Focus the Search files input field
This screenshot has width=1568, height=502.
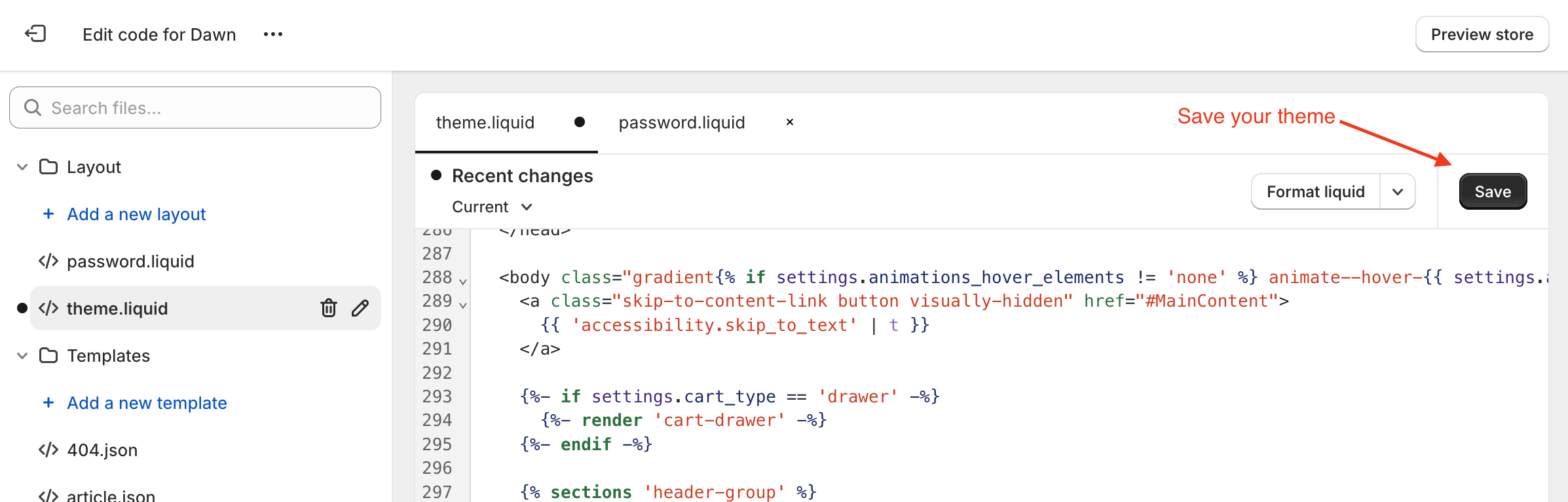pyautogui.click(x=195, y=107)
